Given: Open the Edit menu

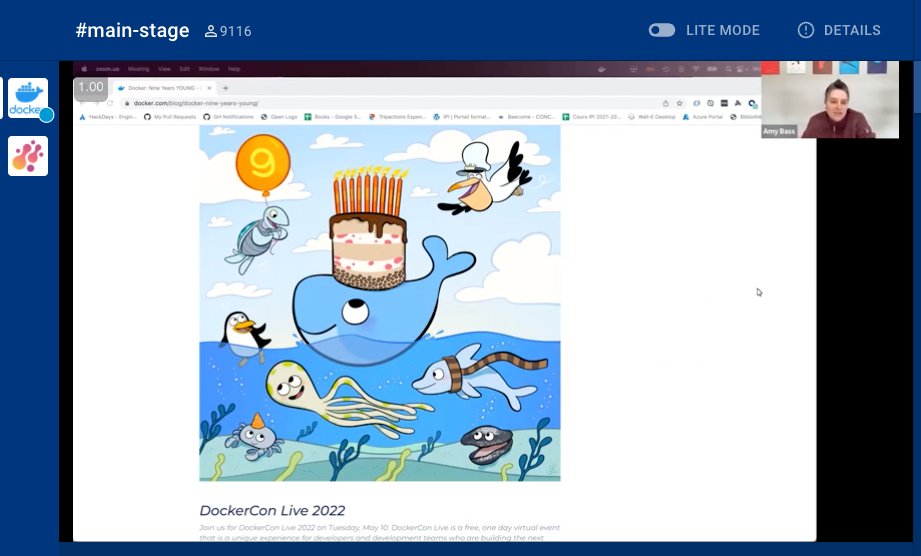Looking at the screenshot, I should (x=184, y=69).
